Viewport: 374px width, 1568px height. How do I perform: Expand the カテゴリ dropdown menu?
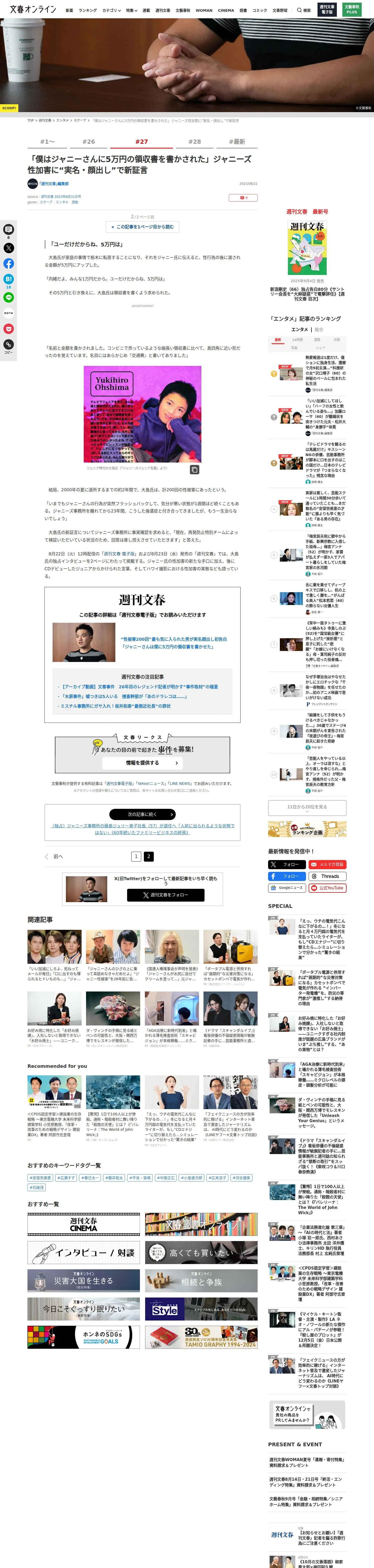point(111,10)
